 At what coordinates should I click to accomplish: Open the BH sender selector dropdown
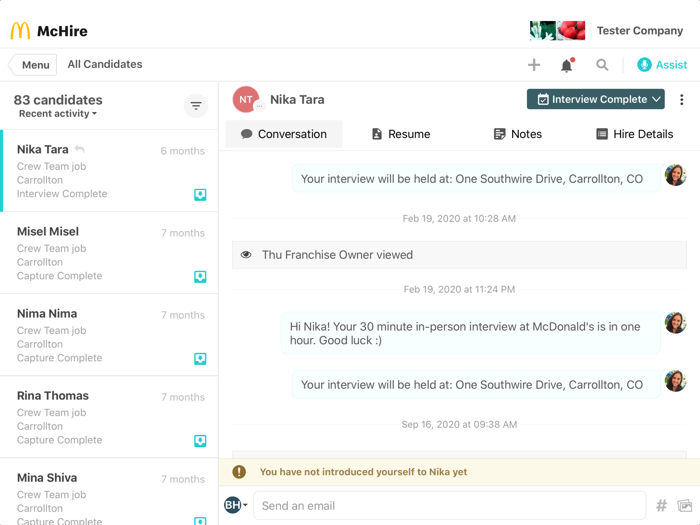(x=236, y=505)
